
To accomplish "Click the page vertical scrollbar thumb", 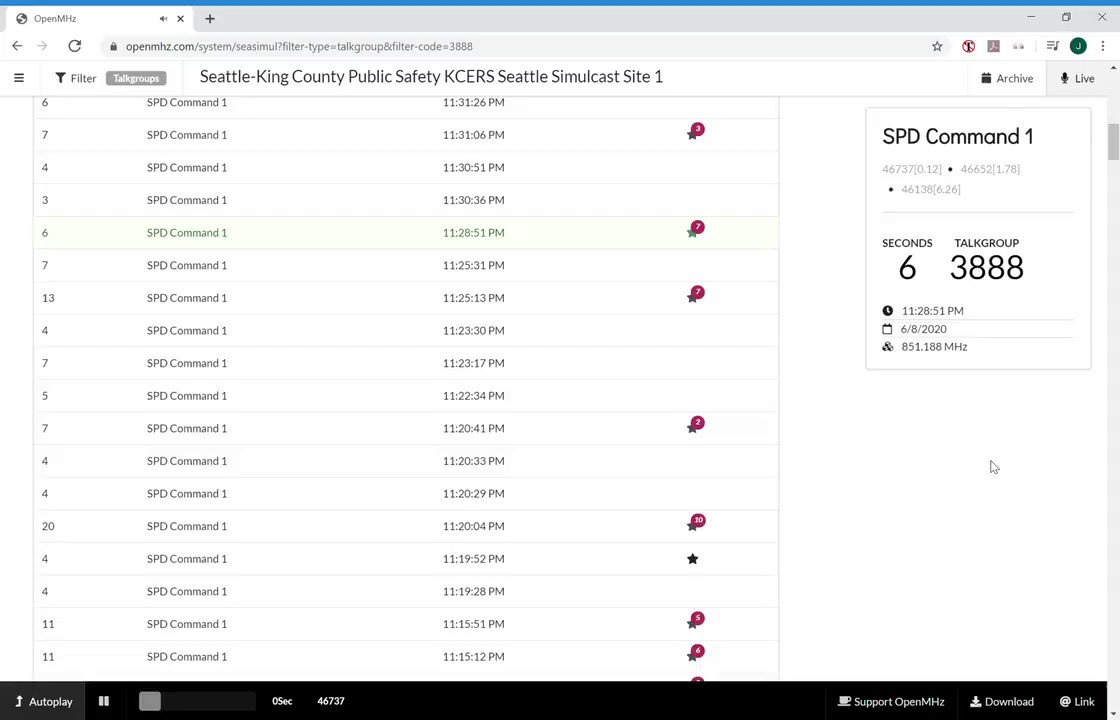I will pos(1113,142).
